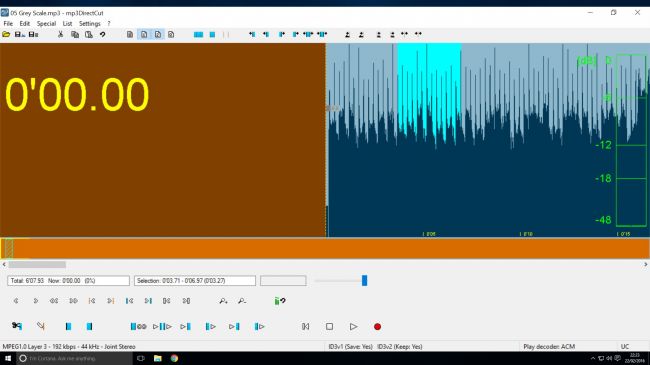The width and height of the screenshot is (650, 365).
Task: Click the Total/Now position field
Action: click(68, 281)
